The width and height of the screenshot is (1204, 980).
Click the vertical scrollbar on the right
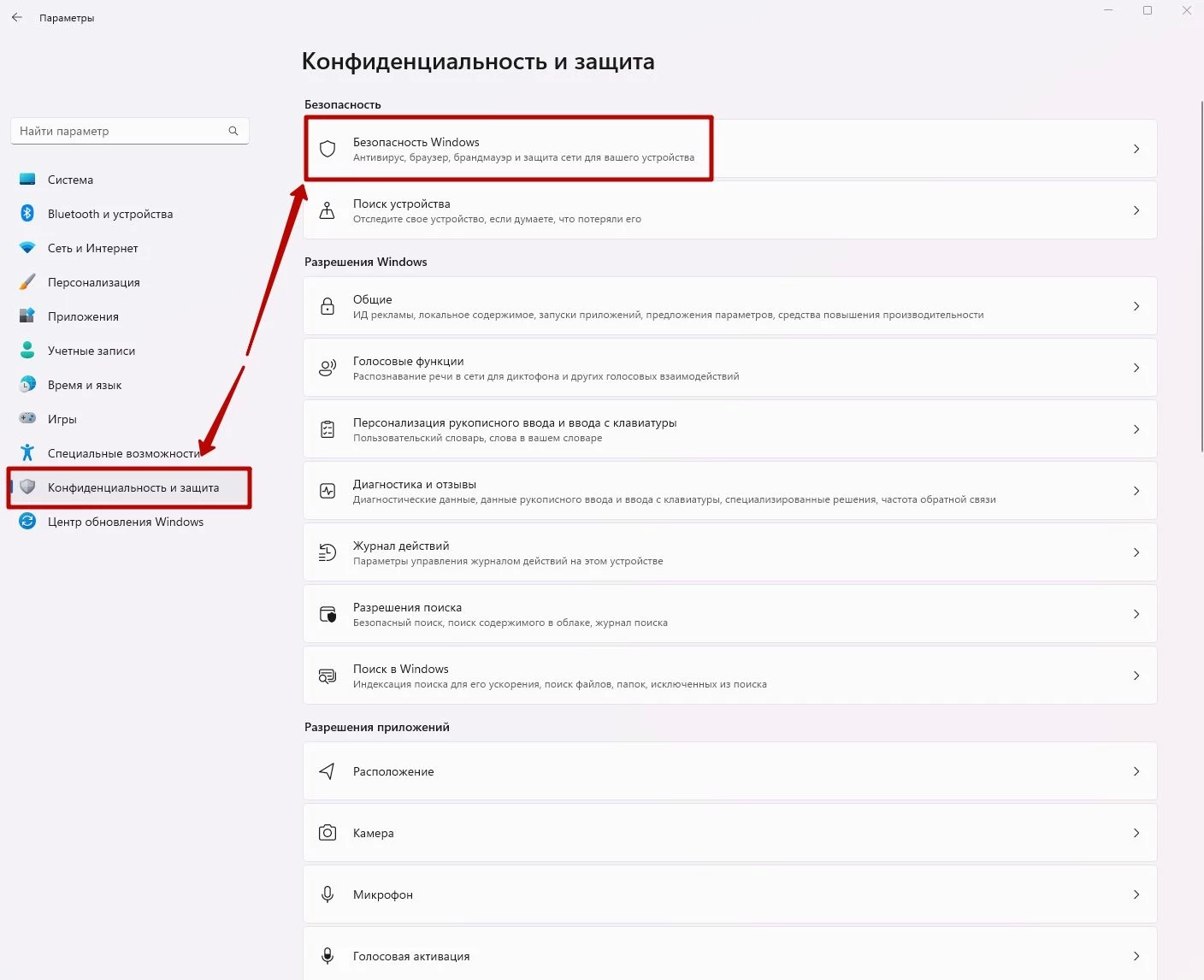1201,274
